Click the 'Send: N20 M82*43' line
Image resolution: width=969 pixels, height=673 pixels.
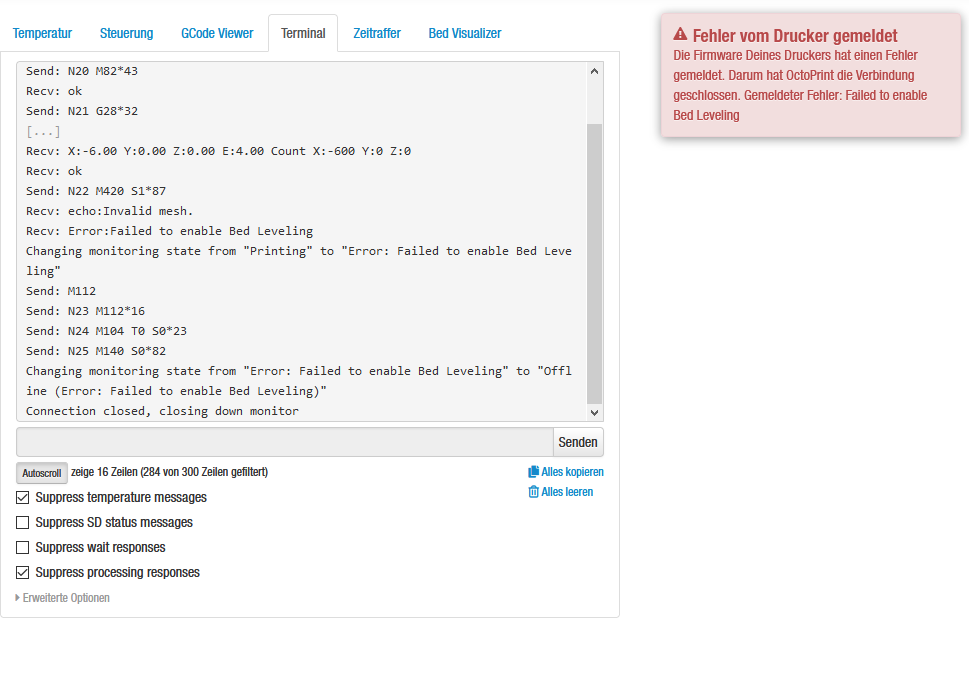click(82, 71)
